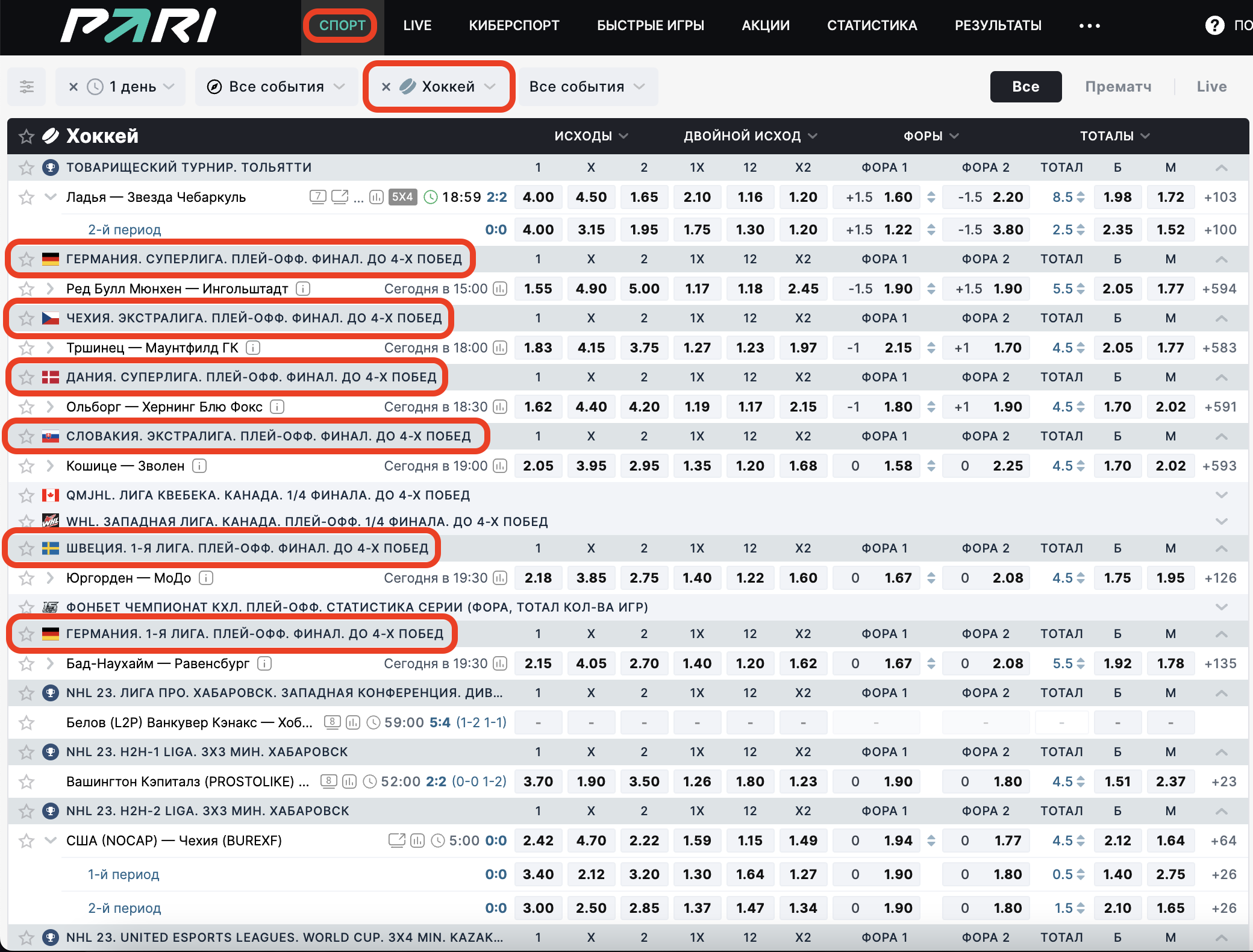Star the QMJHL Лига Квебека league
Viewport: 1253px width, 952px height.
point(26,495)
